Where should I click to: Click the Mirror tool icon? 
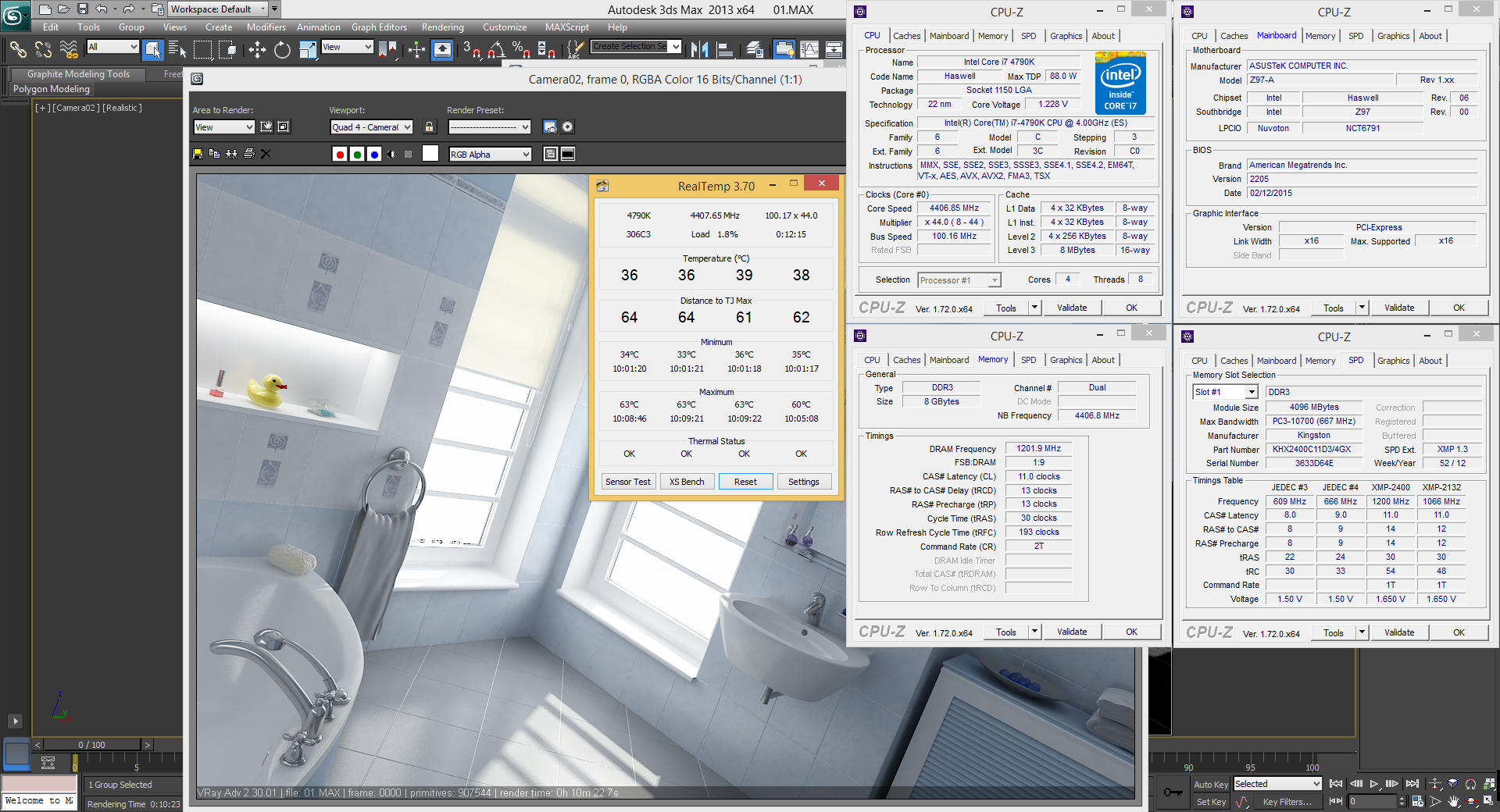(700, 50)
